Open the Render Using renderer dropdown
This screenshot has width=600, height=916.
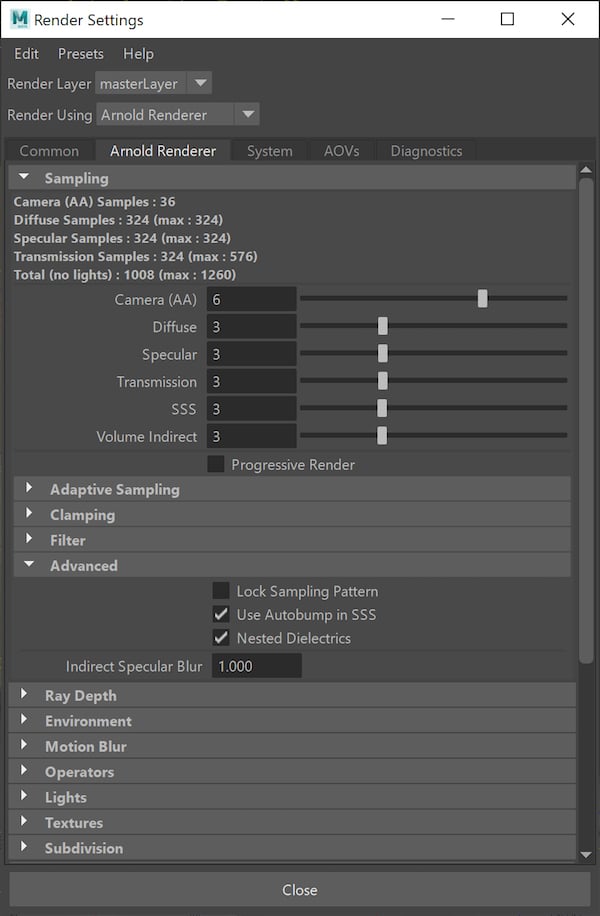[246, 114]
